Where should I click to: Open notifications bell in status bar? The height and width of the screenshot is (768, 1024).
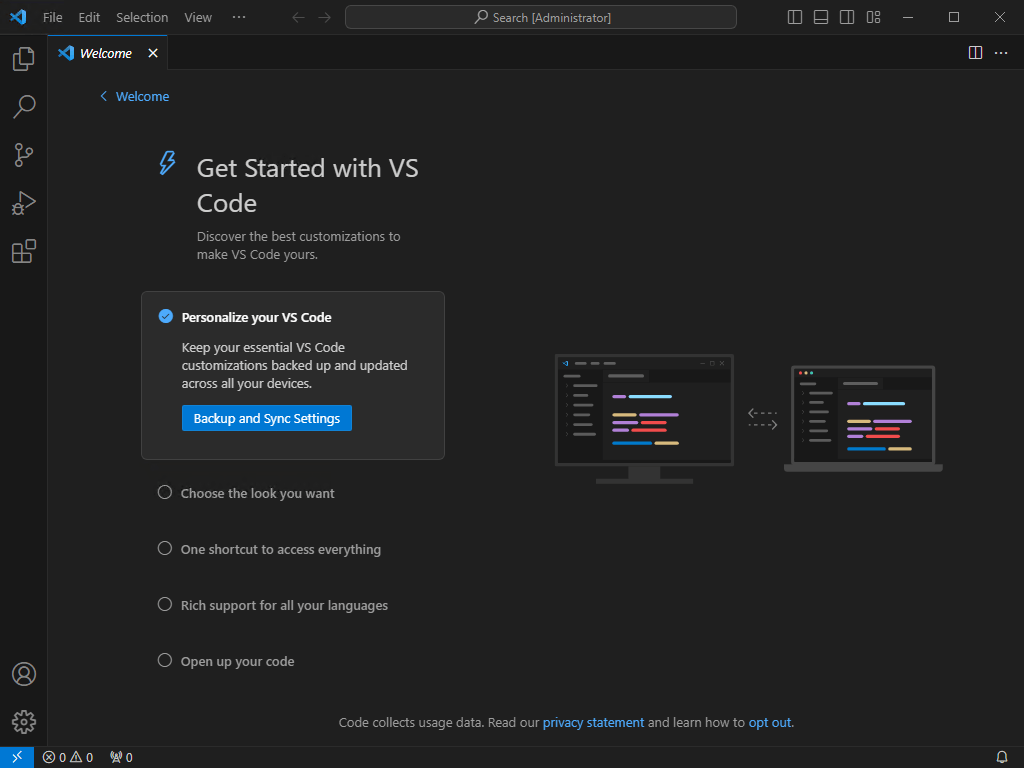[1001, 758]
